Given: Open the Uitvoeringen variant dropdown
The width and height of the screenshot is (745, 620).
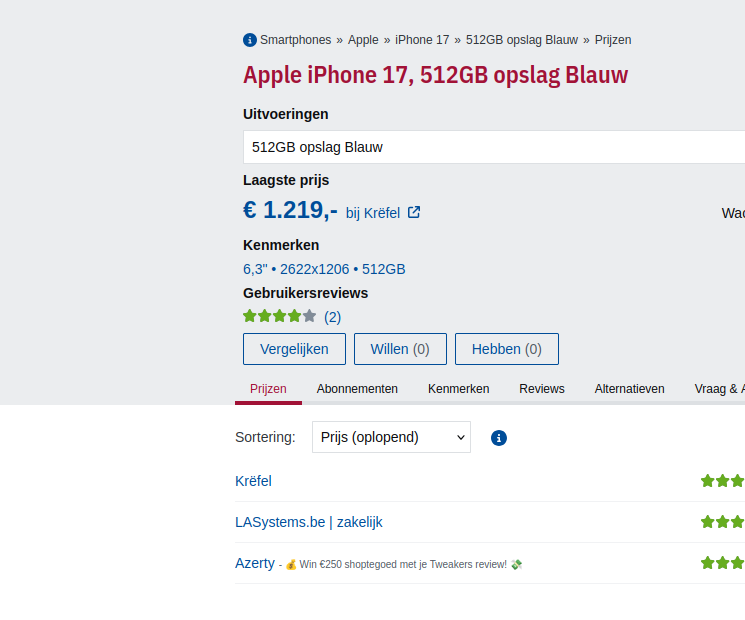Looking at the screenshot, I should pos(494,147).
